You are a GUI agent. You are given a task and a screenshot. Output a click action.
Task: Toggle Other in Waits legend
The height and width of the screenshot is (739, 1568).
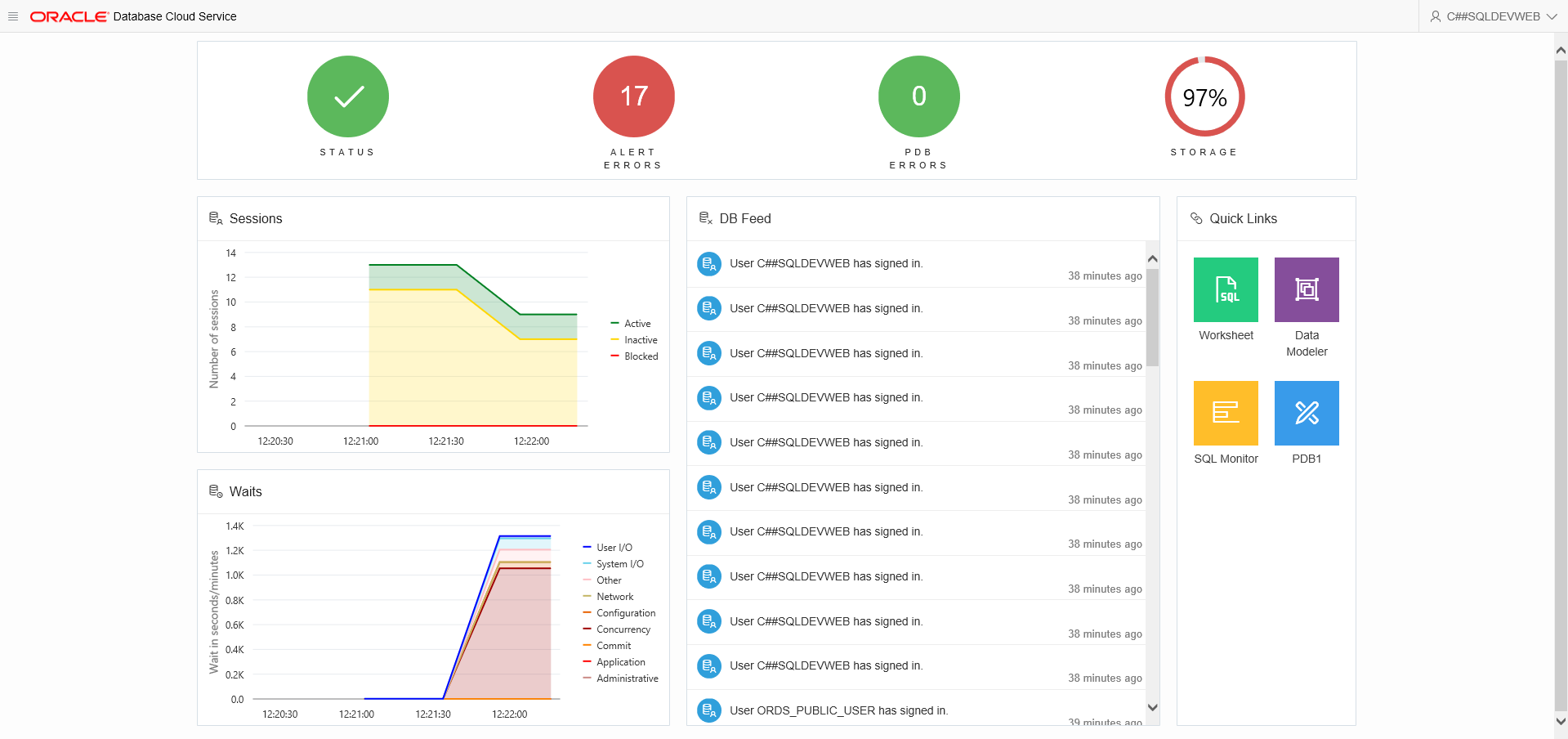[x=602, y=580]
